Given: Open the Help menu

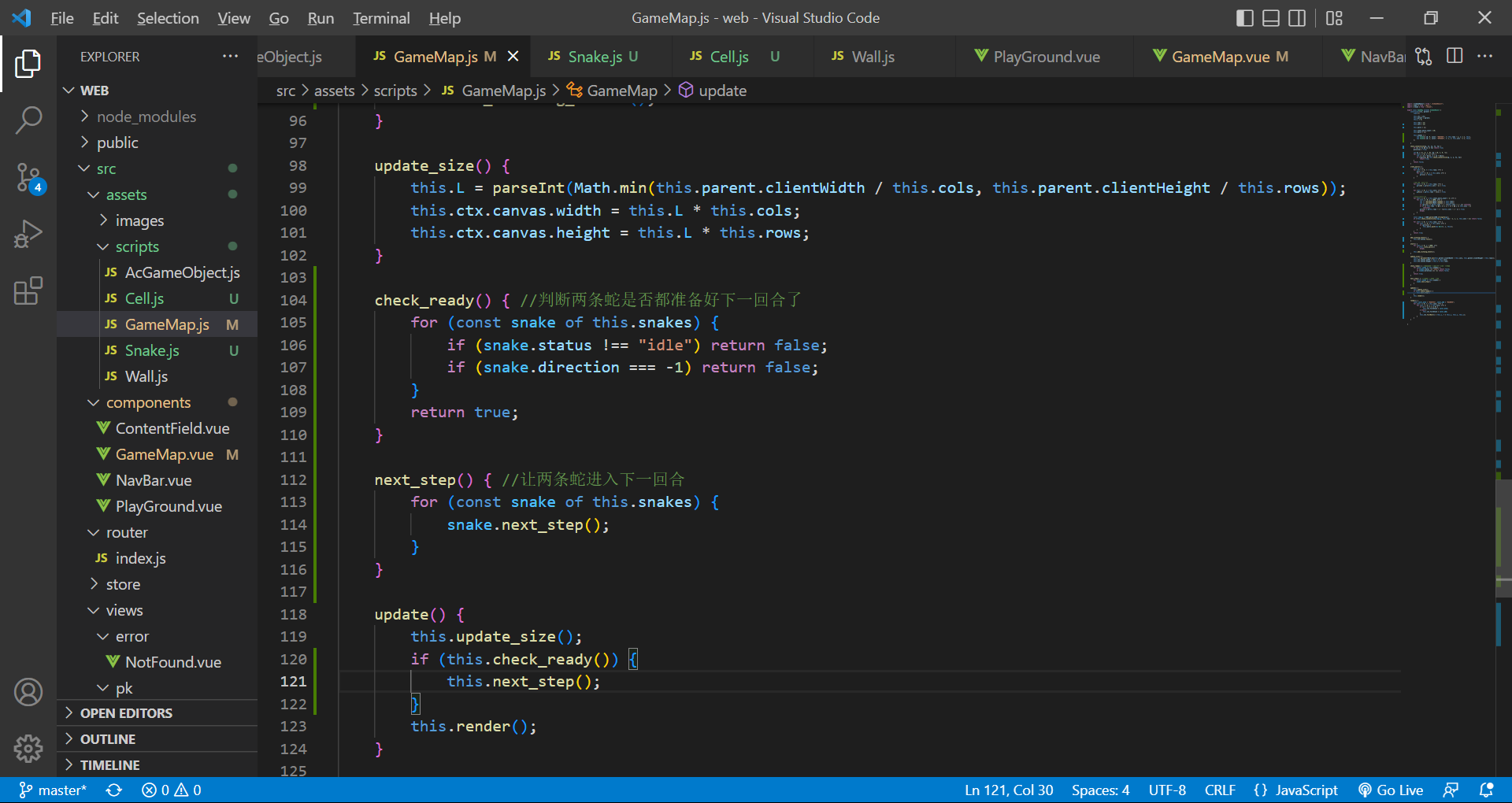Looking at the screenshot, I should 445,18.
